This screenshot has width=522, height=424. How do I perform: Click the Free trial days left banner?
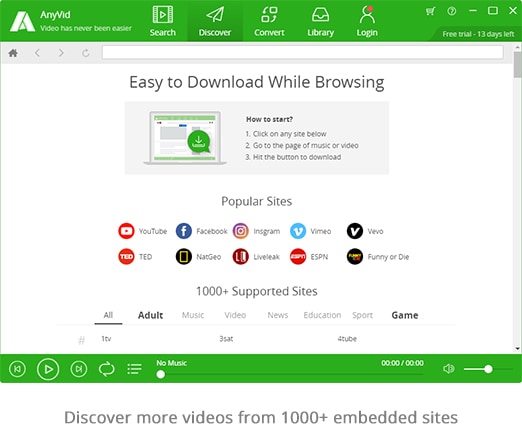(478, 34)
